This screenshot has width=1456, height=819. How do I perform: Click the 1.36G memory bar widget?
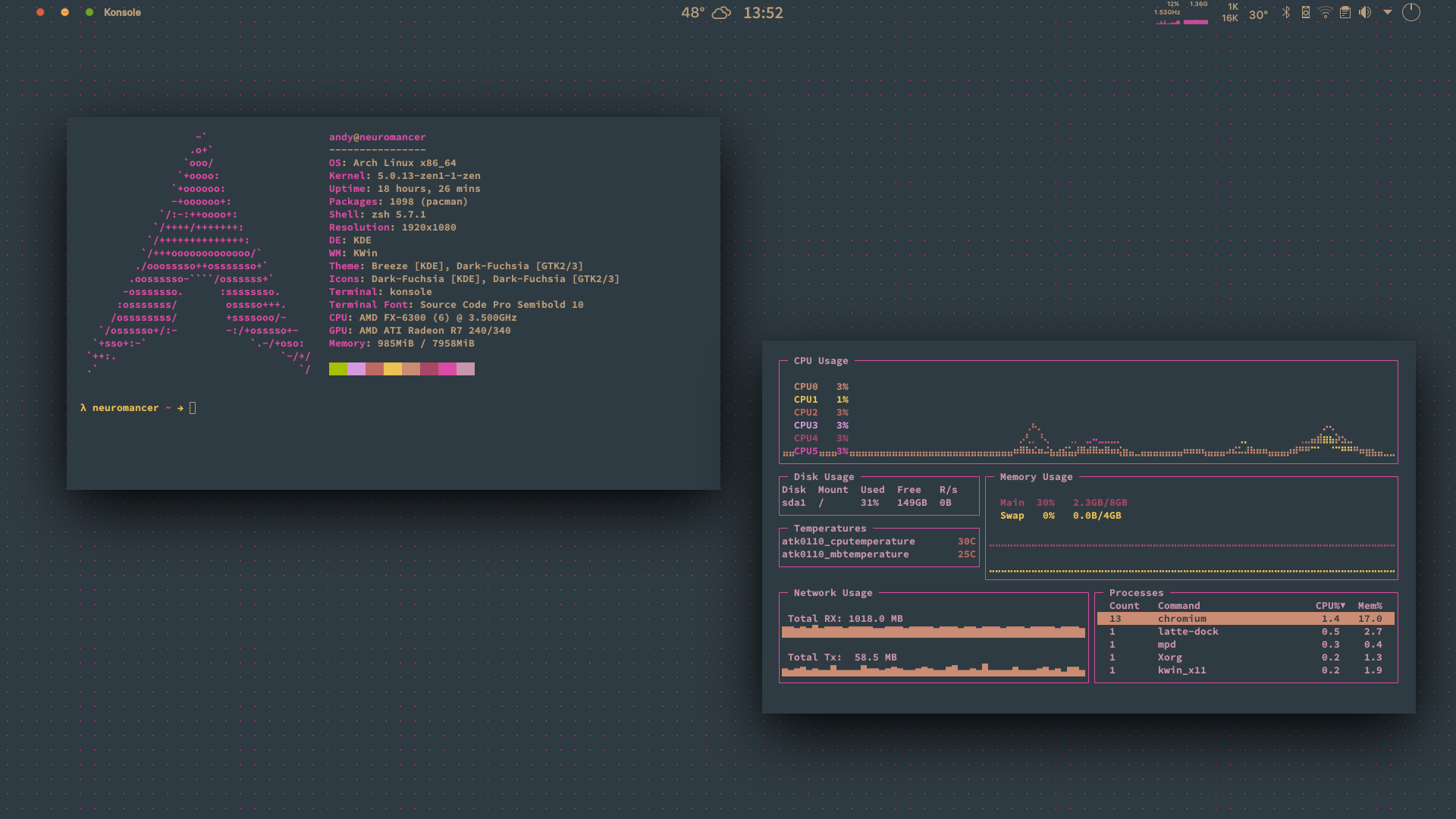[x=1197, y=13]
